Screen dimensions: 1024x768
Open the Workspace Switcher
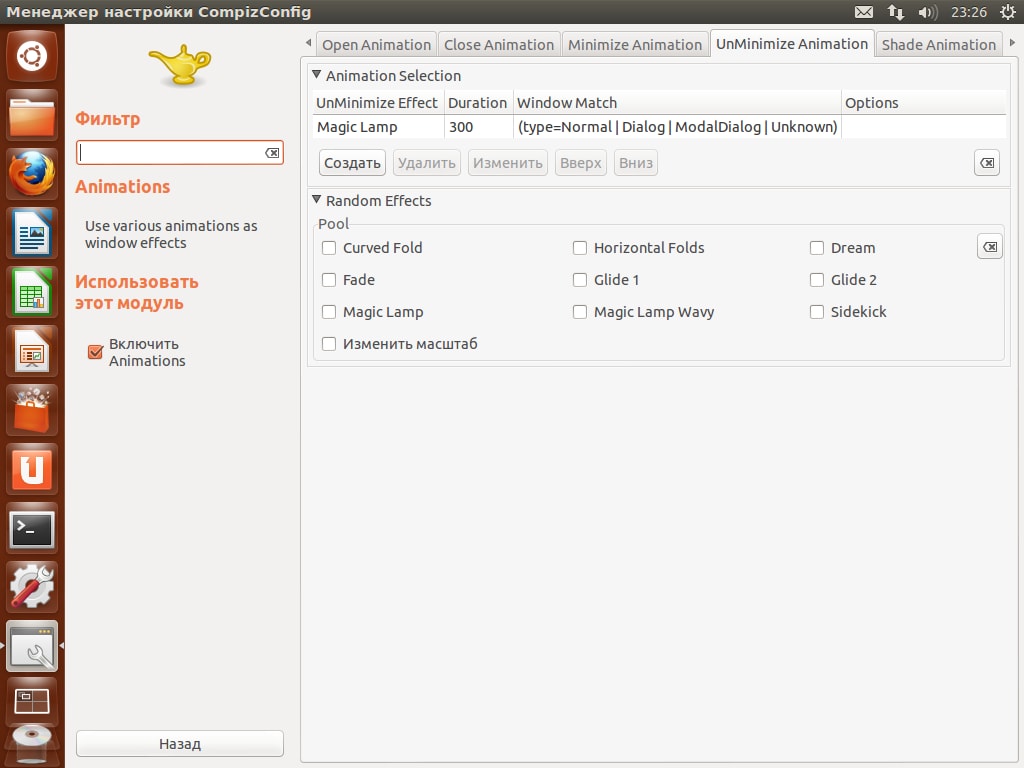pos(31,701)
